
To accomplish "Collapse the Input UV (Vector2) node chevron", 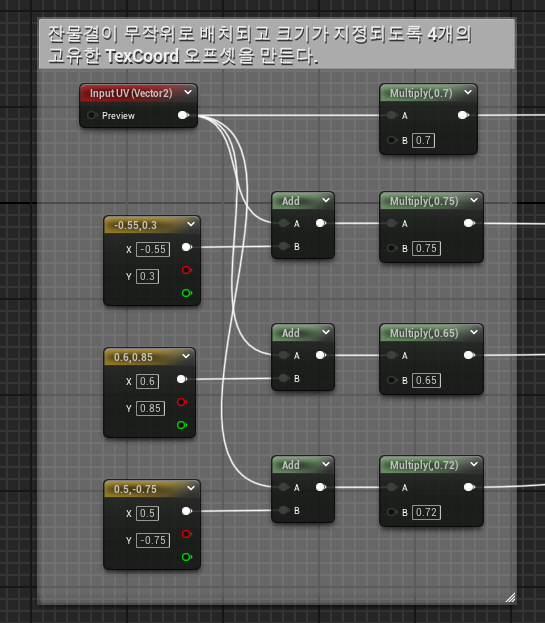I will point(188,93).
